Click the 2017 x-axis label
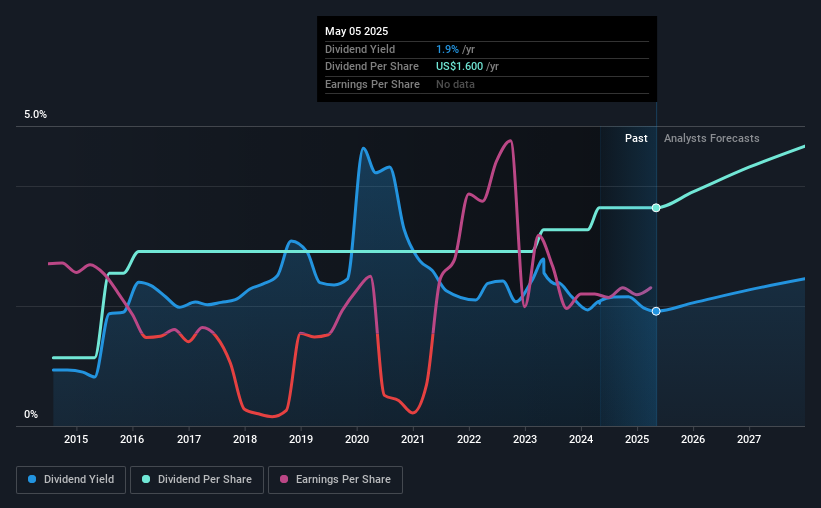The width and height of the screenshot is (821, 508). [x=189, y=439]
